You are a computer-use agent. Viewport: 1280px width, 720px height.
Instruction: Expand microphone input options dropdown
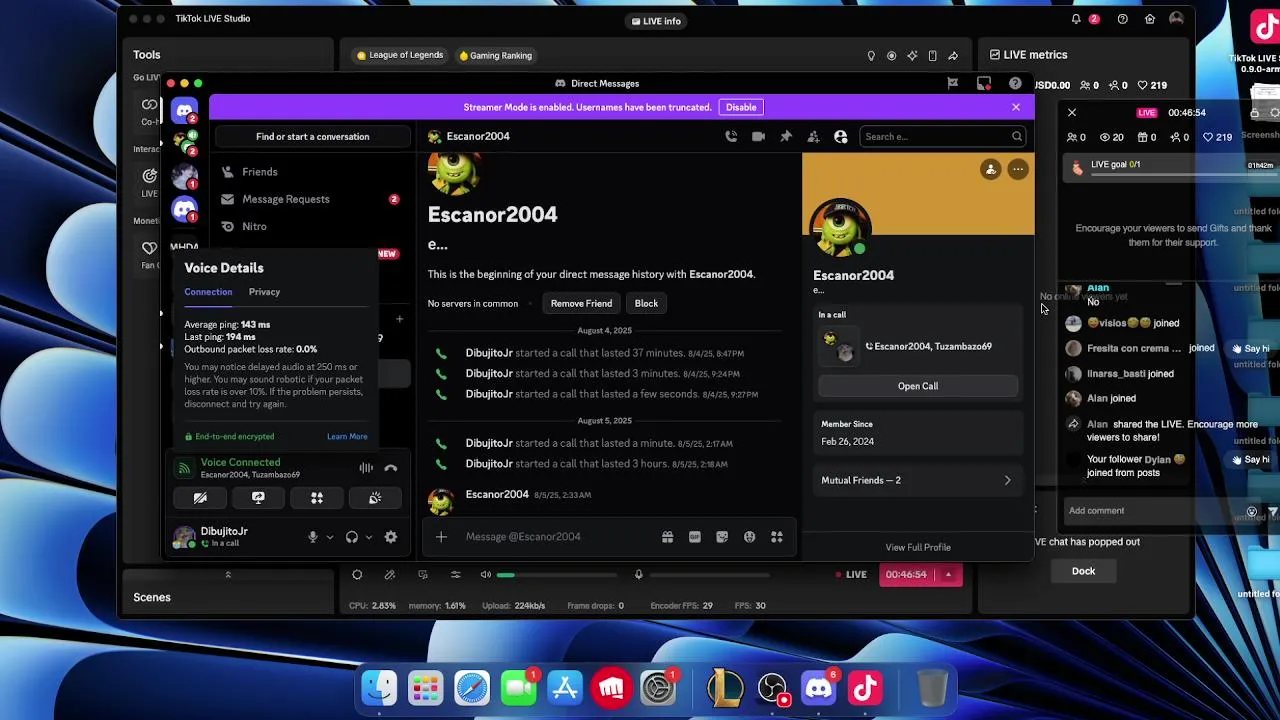point(329,538)
